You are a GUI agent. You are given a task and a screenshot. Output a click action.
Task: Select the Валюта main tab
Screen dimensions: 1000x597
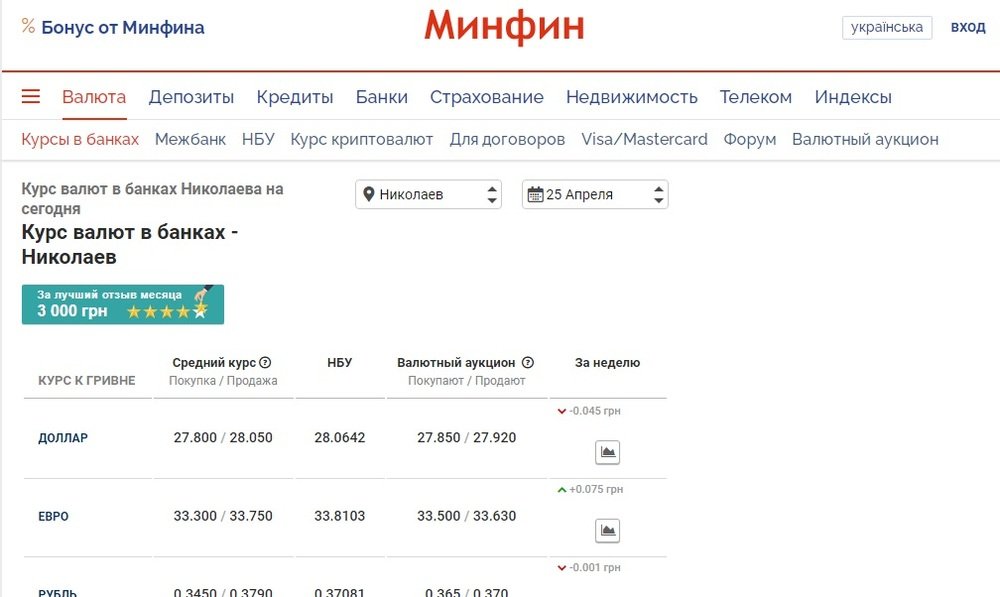(94, 97)
